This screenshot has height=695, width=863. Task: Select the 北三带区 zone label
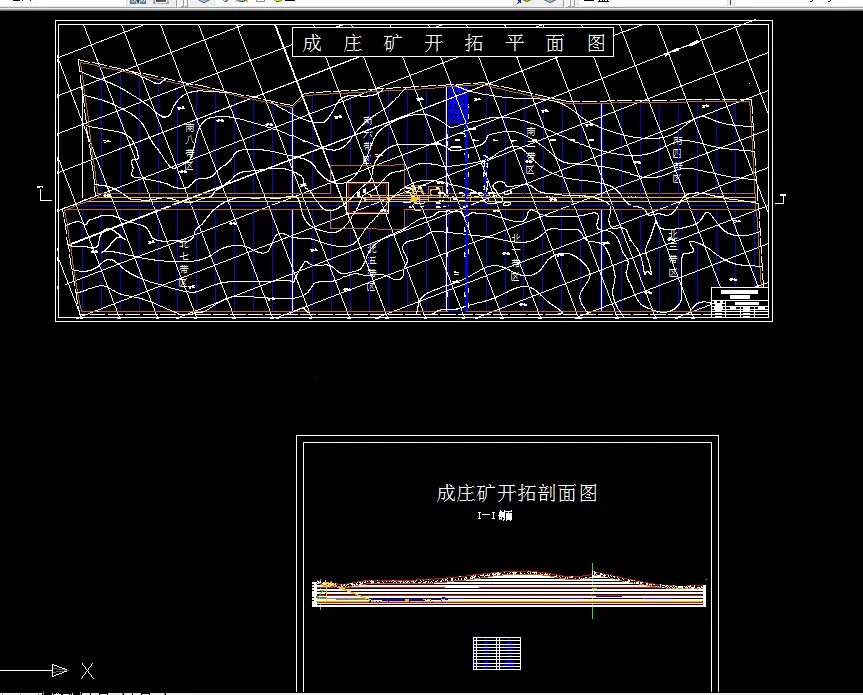(673, 254)
